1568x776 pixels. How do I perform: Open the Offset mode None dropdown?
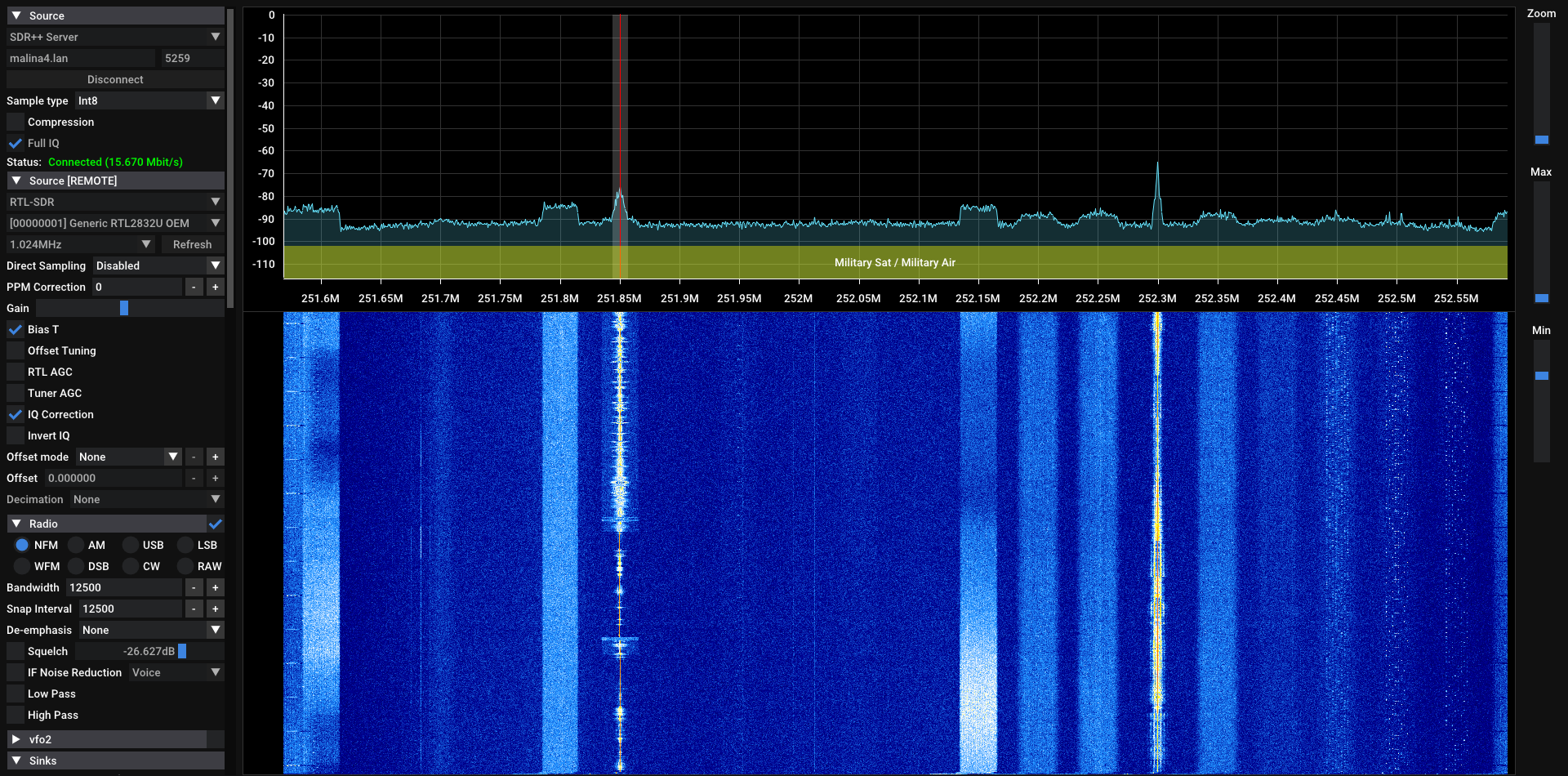[x=129, y=457]
